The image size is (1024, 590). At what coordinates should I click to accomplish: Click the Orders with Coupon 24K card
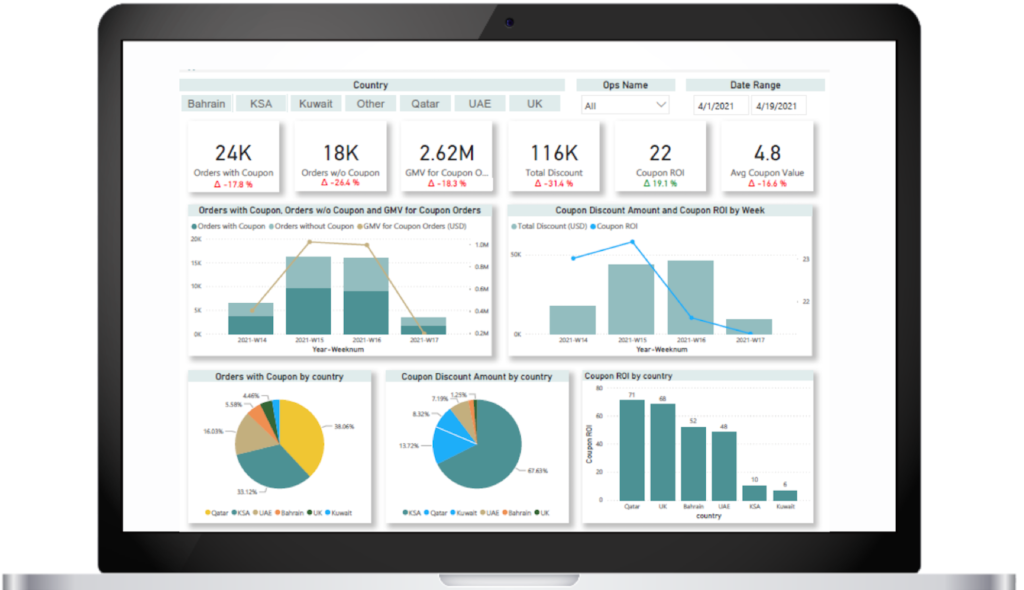pos(233,158)
